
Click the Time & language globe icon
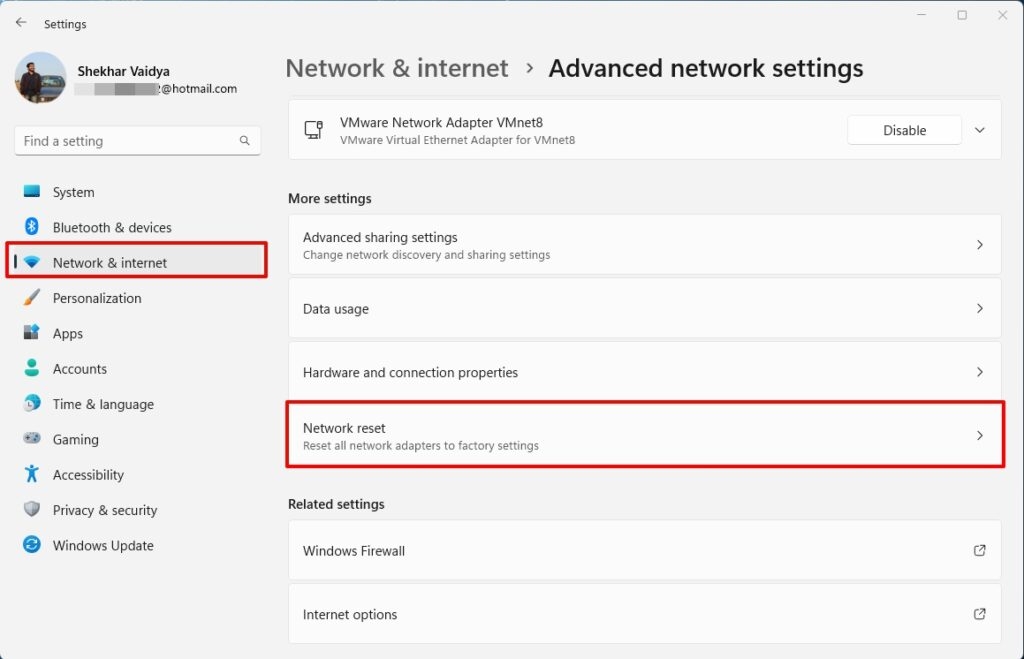coord(31,403)
